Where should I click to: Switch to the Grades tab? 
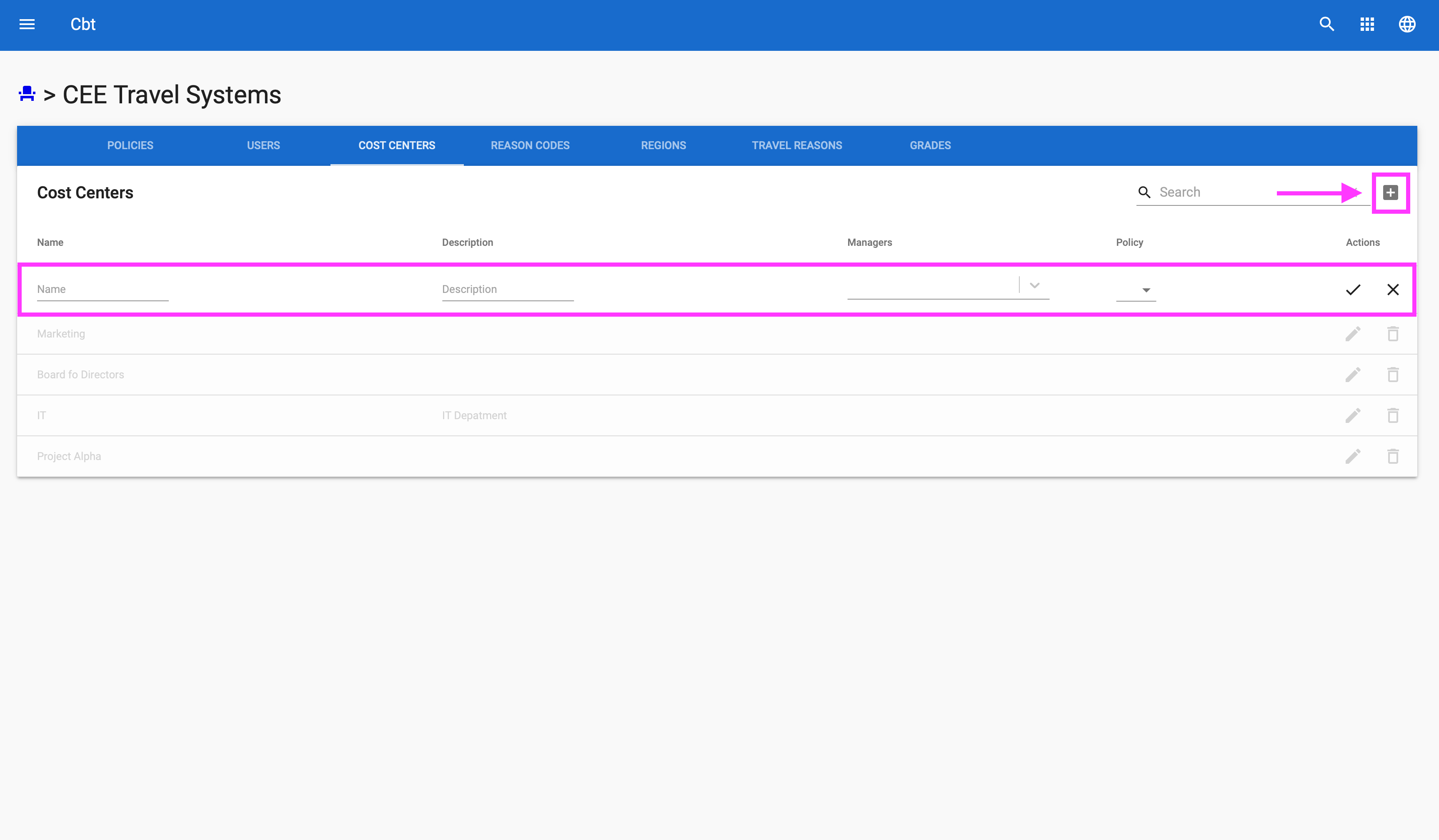tap(930, 145)
